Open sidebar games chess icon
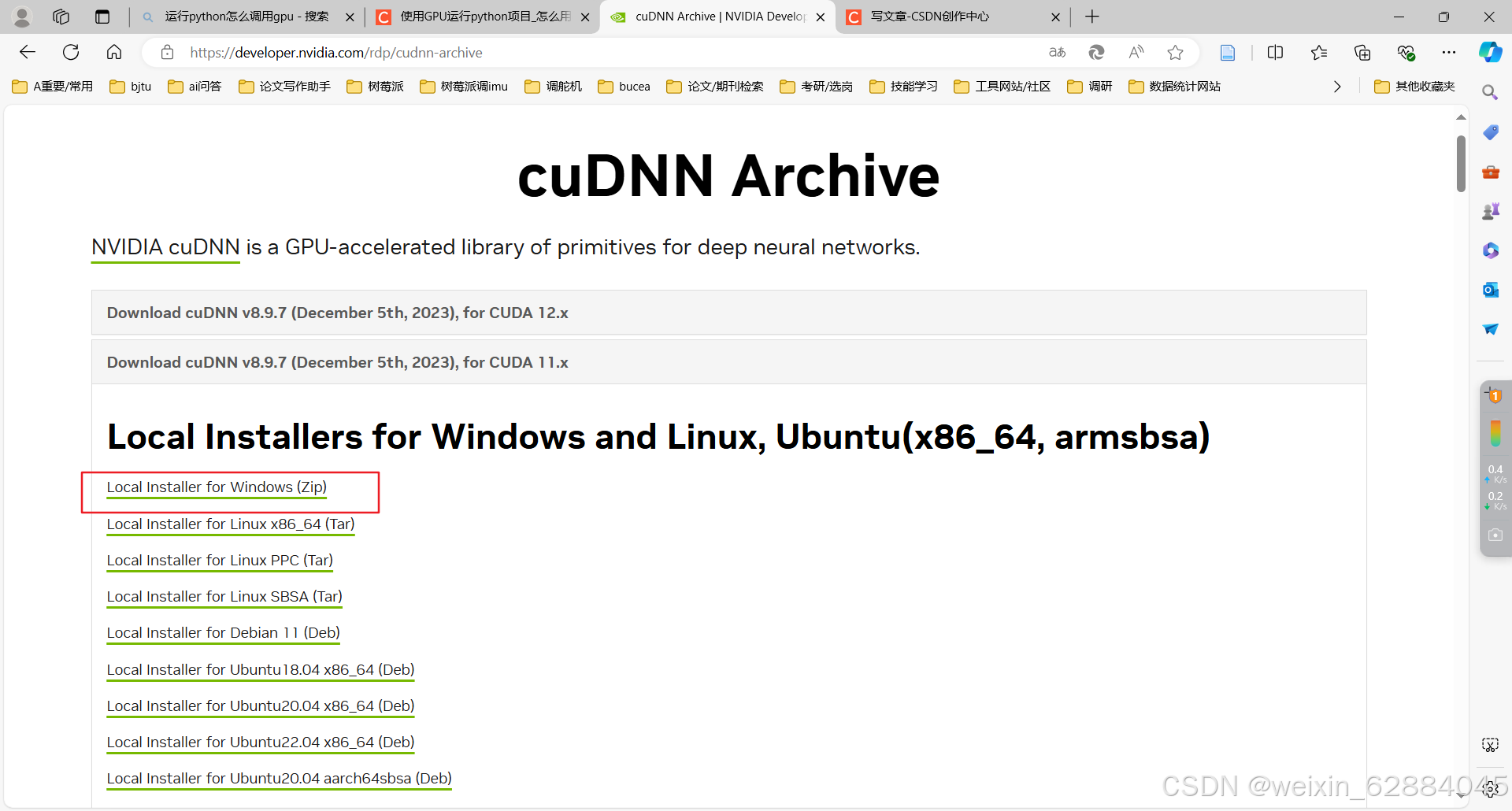Screen dimensions: 1512x811 tap(1491, 211)
